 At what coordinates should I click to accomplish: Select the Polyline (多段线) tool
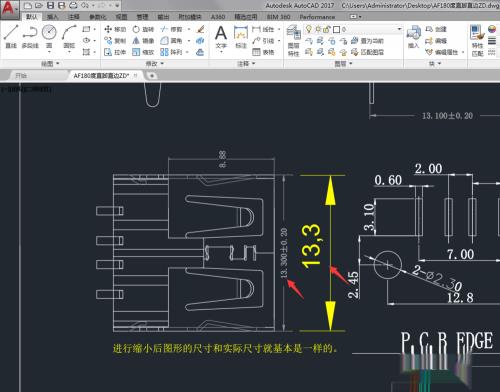pos(30,36)
